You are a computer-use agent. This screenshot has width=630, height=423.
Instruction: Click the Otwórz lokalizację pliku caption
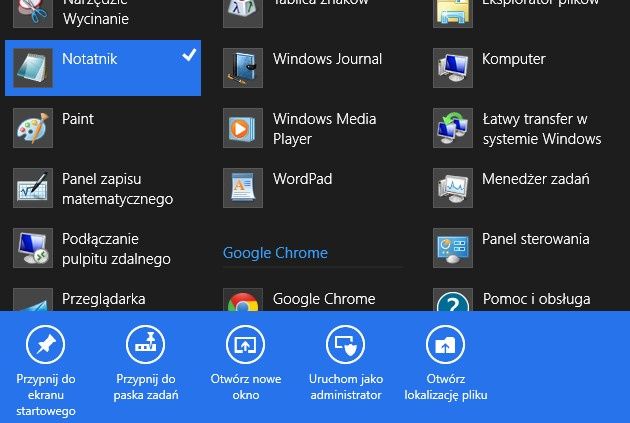tap(446, 387)
